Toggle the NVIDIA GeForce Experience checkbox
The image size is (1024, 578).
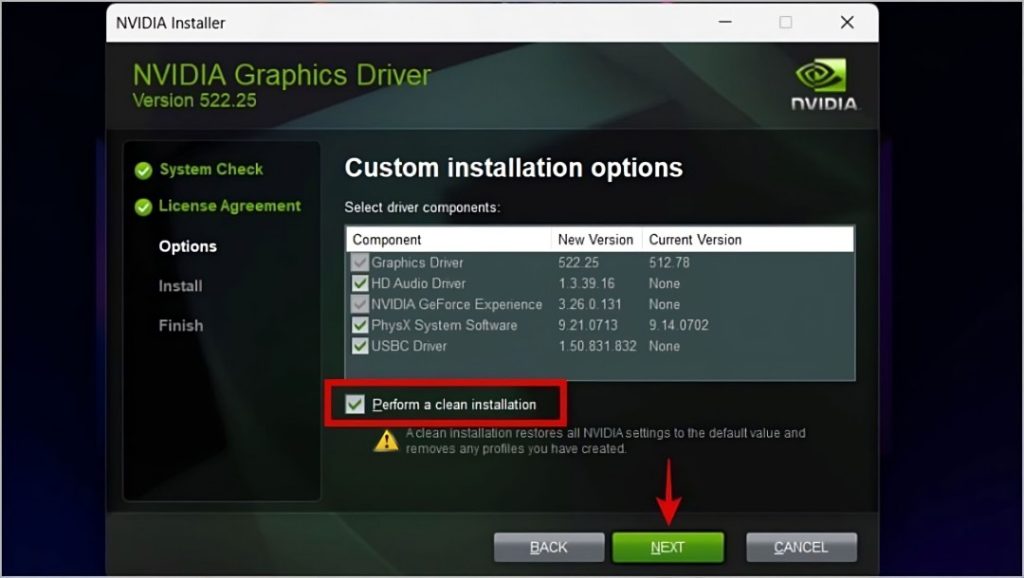click(x=360, y=304)
